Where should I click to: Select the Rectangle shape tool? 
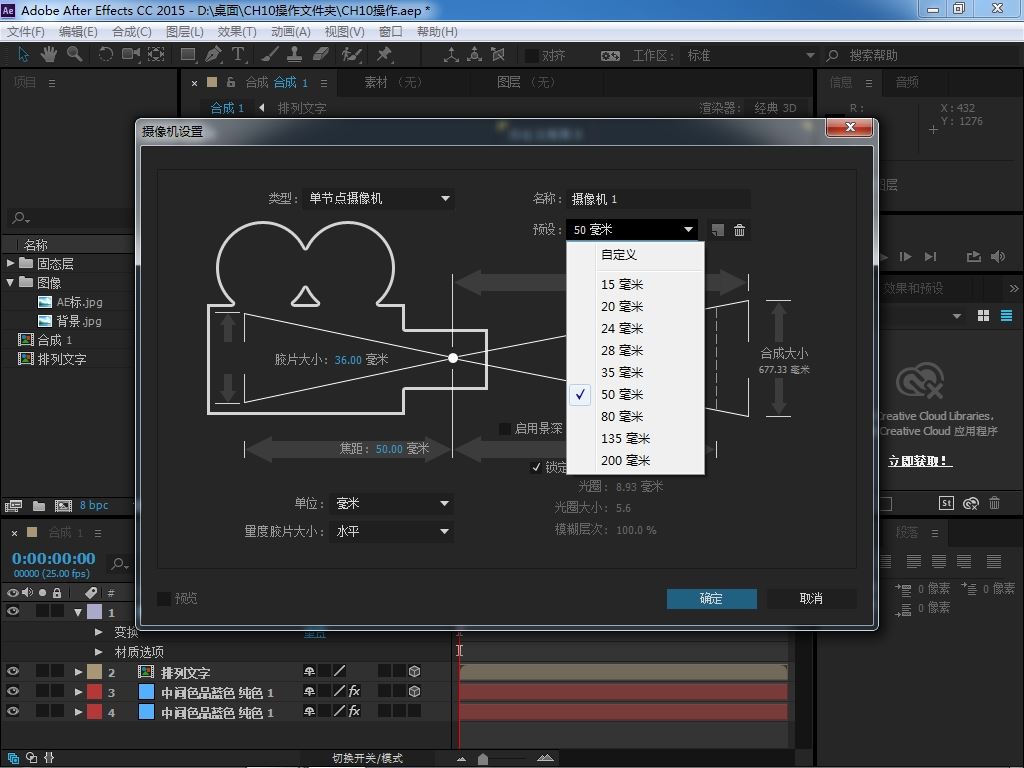pyautogui.click(x=187, y=55)
